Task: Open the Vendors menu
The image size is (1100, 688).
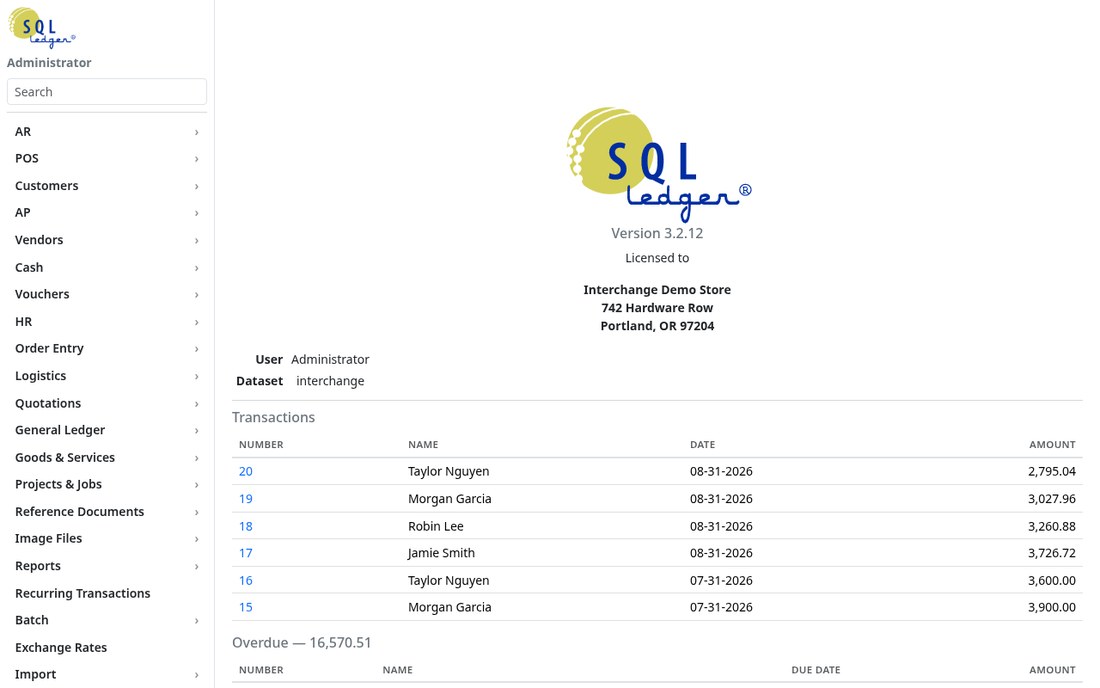Action: (x=107, y=240)
